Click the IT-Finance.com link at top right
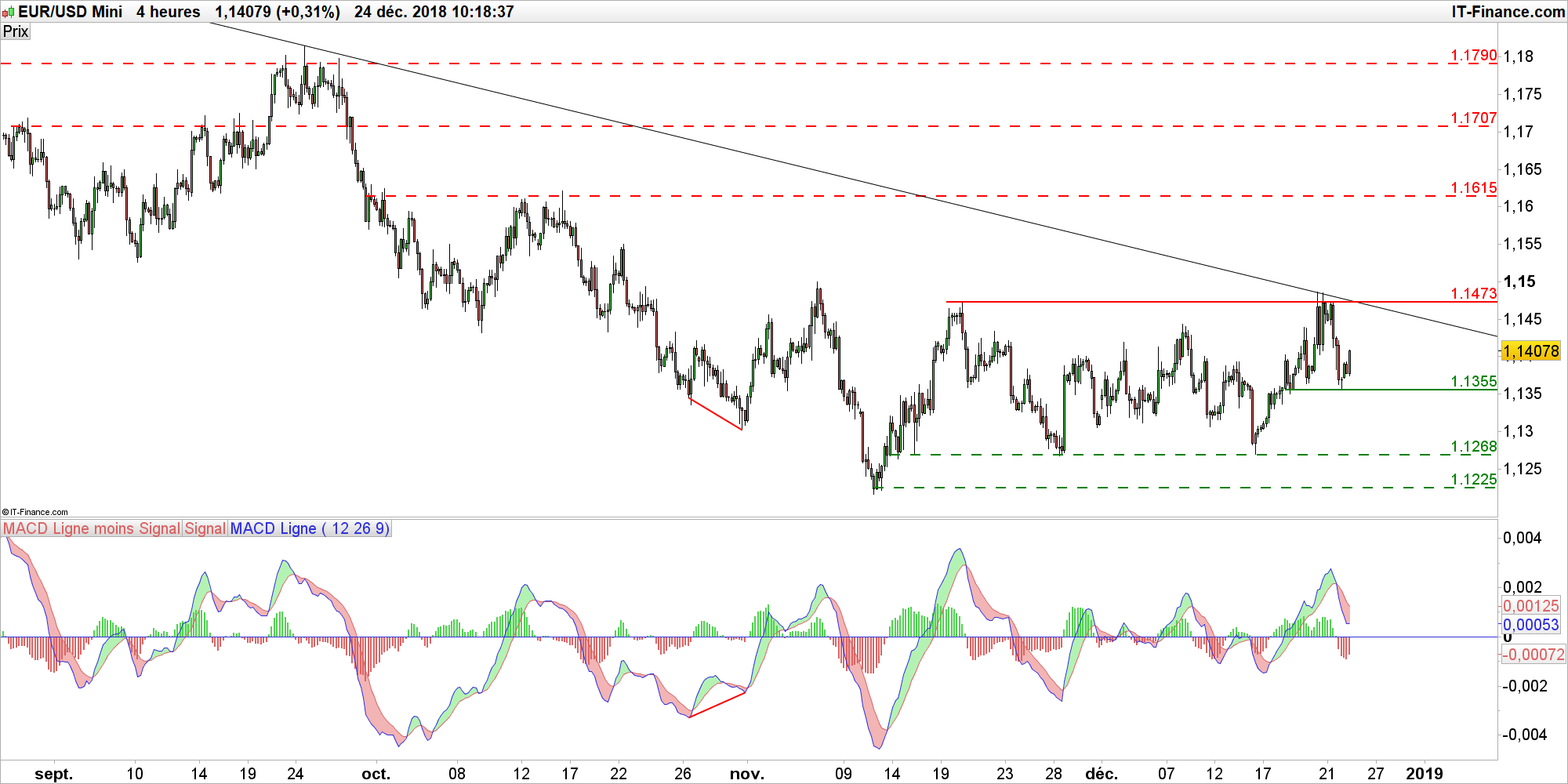Viewport: 1568px width, 784px height. click(1508, 12)
